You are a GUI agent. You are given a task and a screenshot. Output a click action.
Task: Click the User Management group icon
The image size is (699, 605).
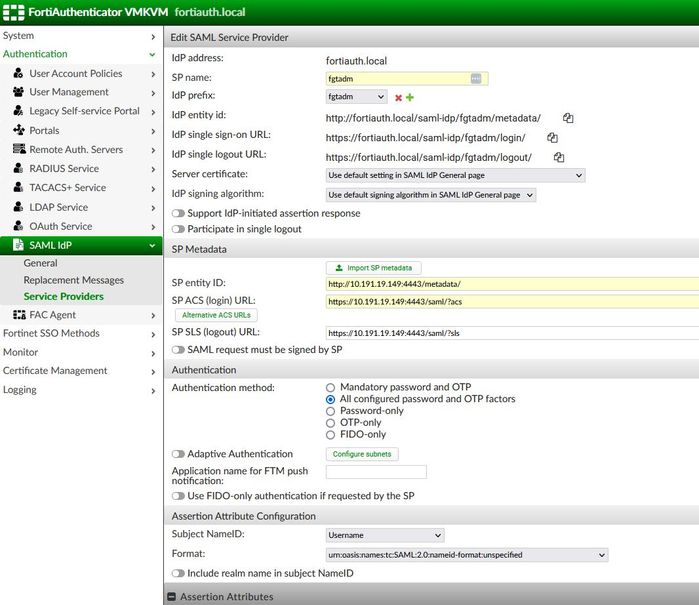point(18,92)
